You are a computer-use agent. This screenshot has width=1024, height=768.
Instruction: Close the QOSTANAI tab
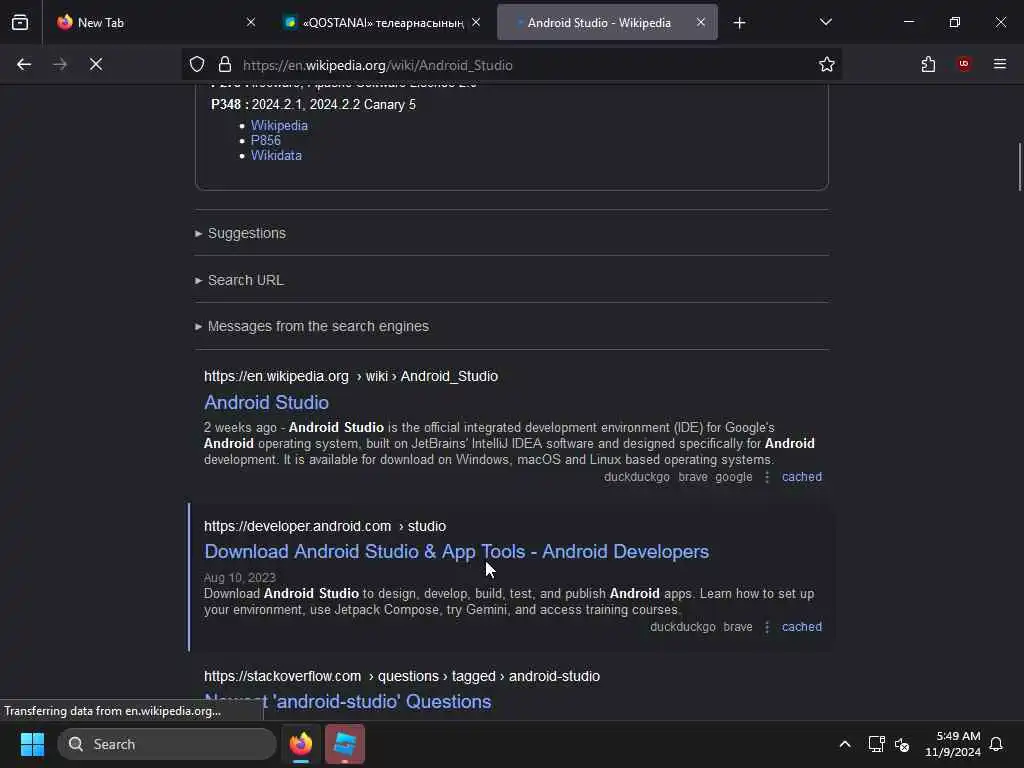tap(476, 22)
